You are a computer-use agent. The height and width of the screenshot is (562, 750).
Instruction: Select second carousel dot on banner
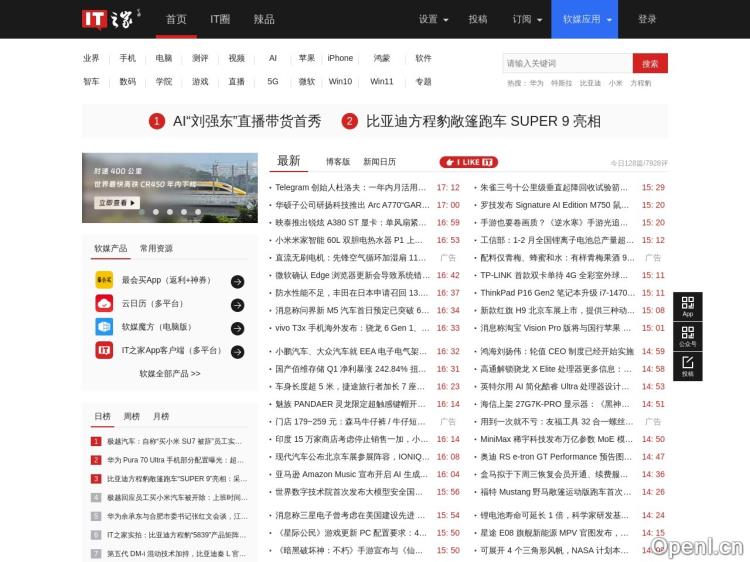[x=155, y=212]
